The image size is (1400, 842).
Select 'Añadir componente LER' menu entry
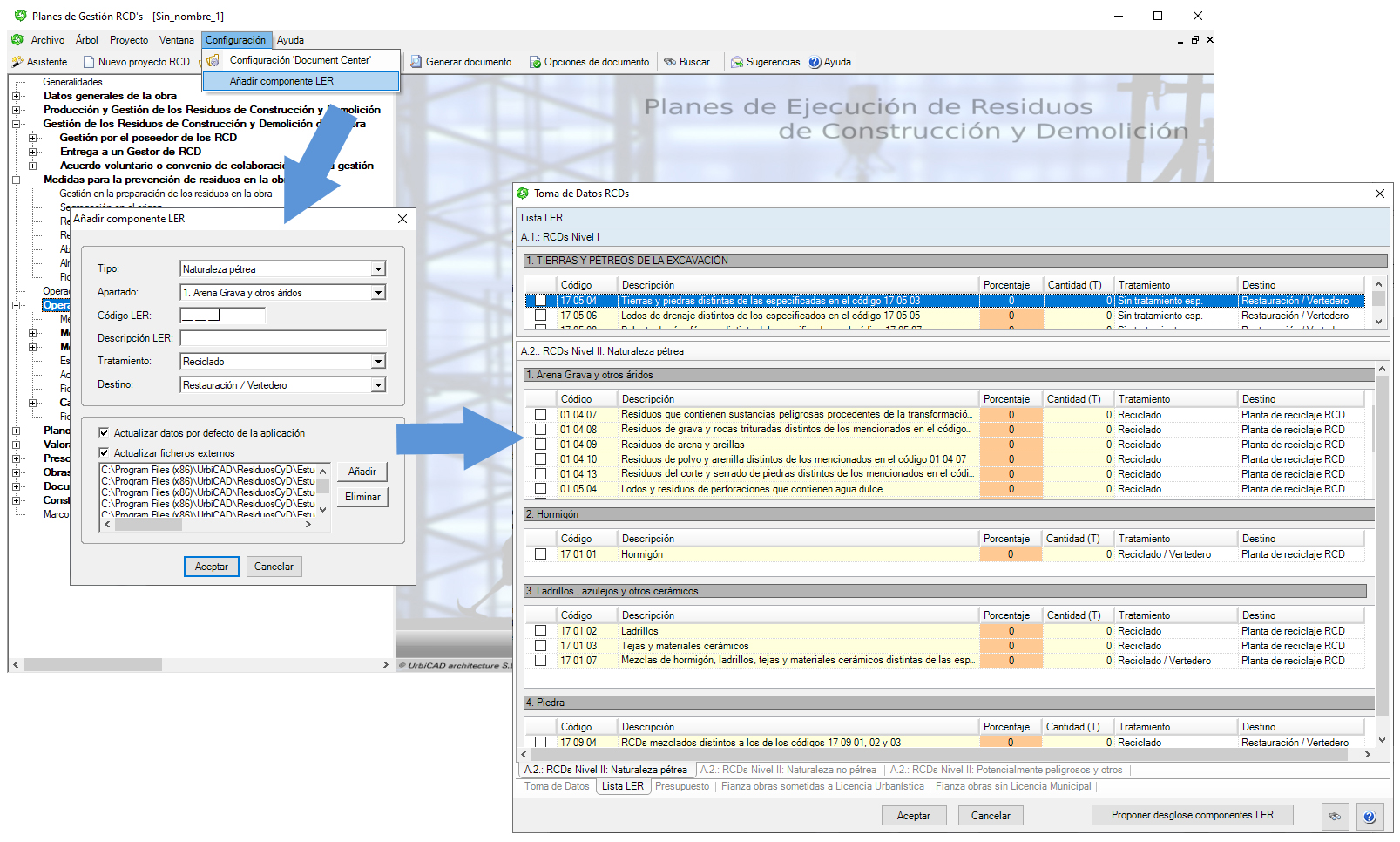coord(301,81)
